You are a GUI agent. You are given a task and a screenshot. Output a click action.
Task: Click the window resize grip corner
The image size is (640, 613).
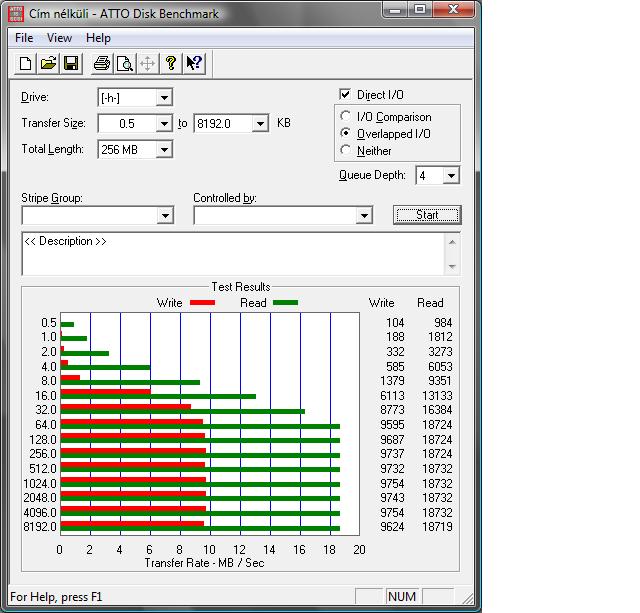click(468, 598)
